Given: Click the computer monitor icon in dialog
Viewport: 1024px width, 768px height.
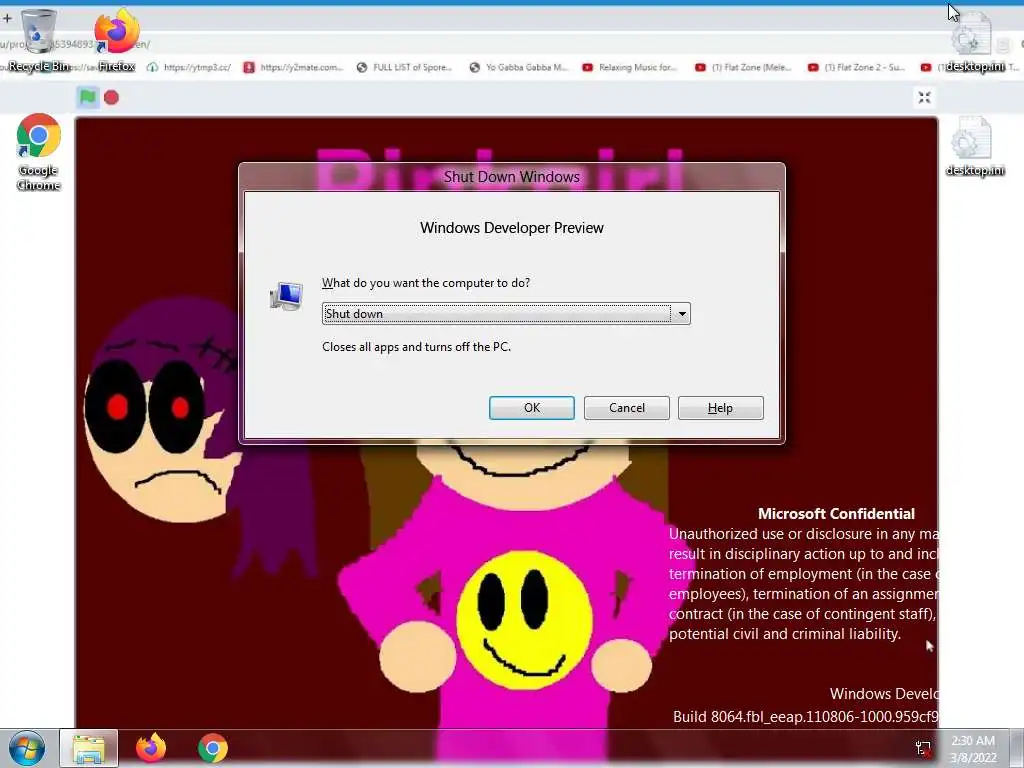Looking at the screenshot, I should [287, 296].
